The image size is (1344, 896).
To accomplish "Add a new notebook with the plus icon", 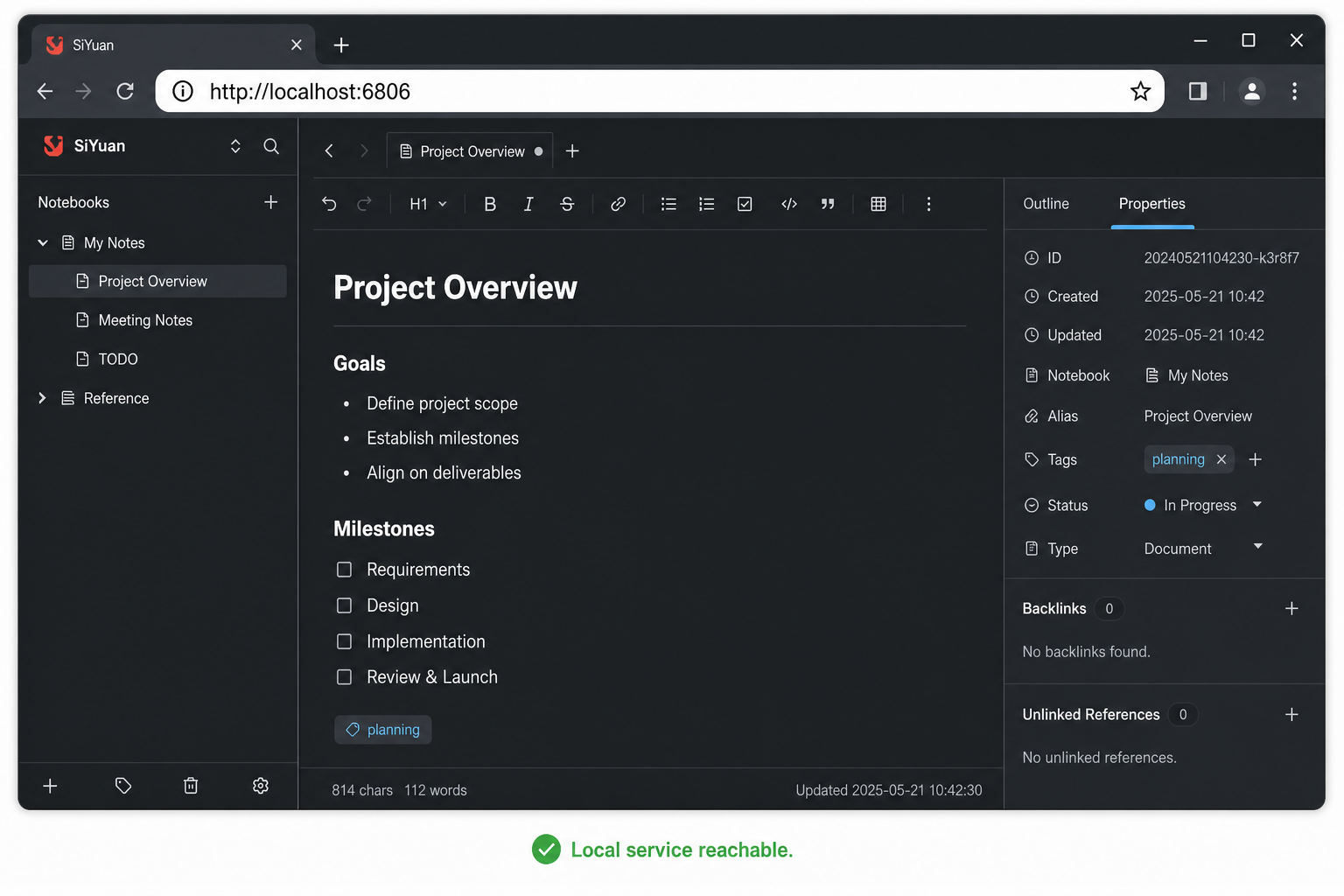I will [x=271, y=202].
